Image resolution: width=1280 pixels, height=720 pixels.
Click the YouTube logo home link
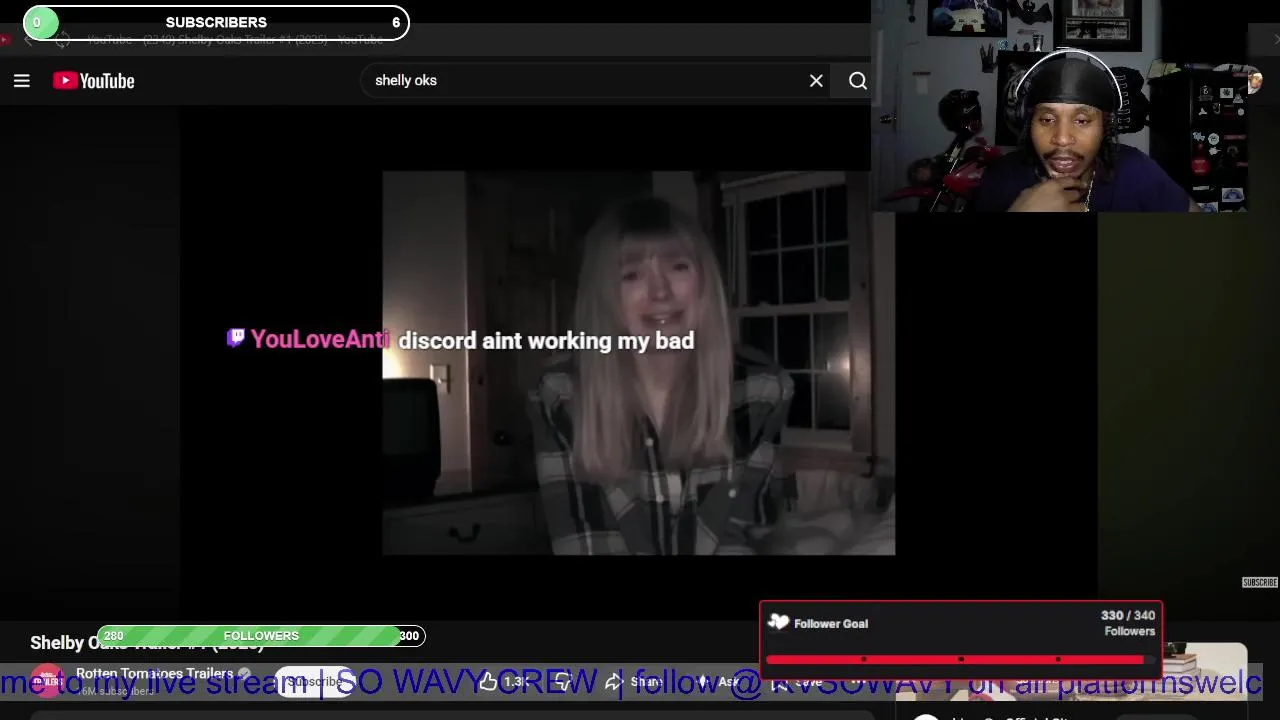tap(94, 81)
